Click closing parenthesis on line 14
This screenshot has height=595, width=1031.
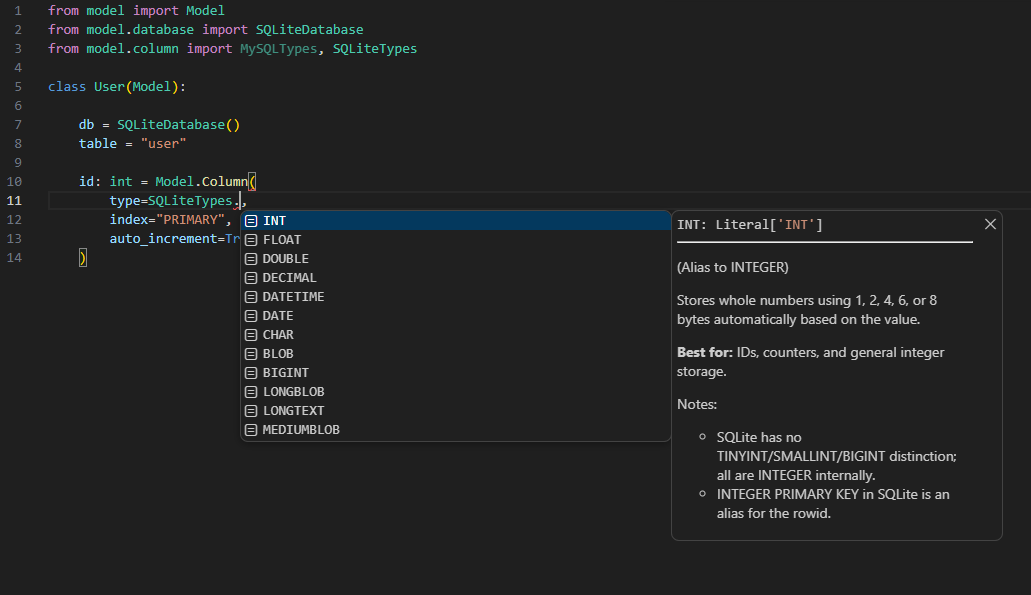click(x=82, y=258)
